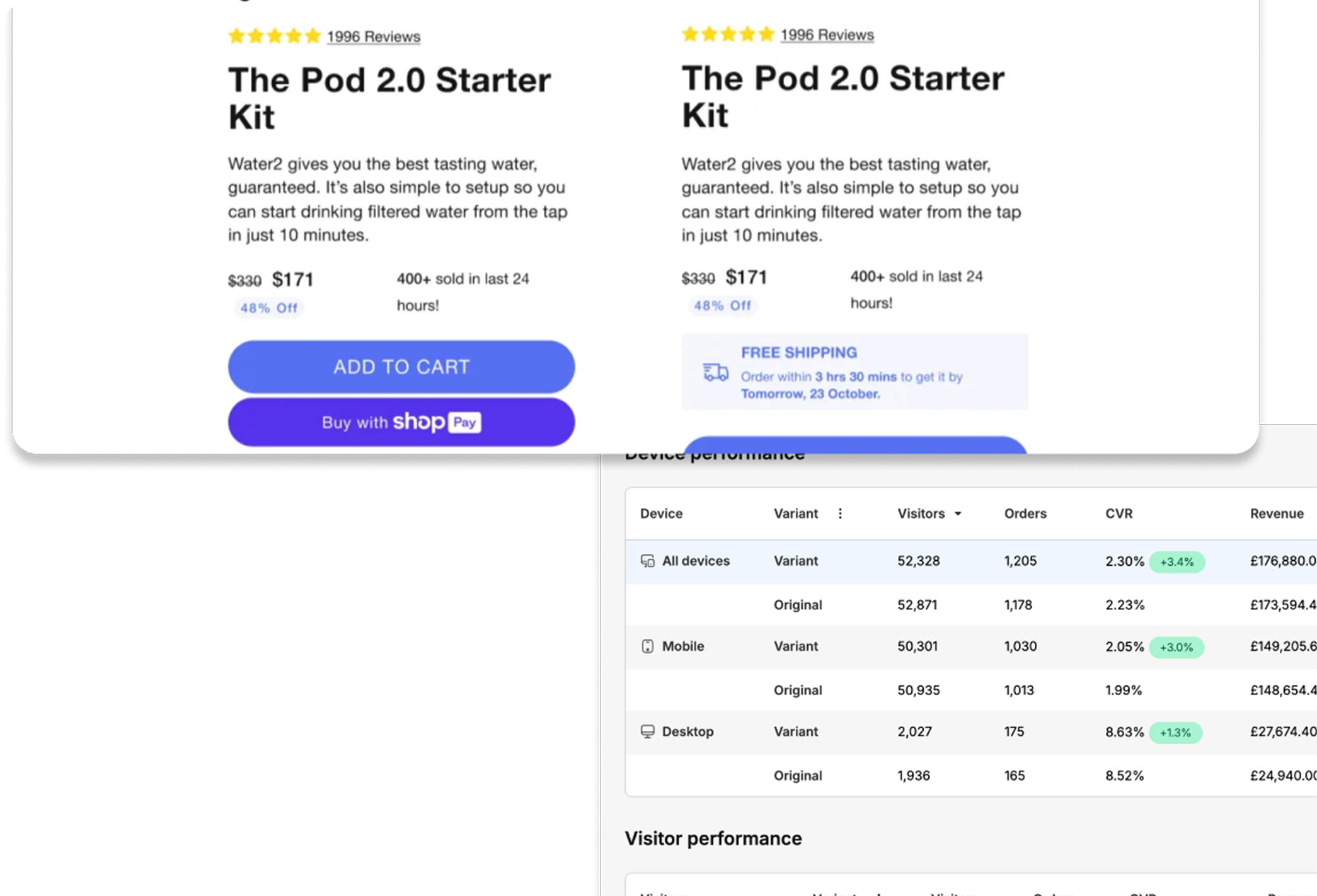Click the +3.0% green badge in Mobile row
Viewport: 1317px width, 896px height.
(x=1176, y=647)
